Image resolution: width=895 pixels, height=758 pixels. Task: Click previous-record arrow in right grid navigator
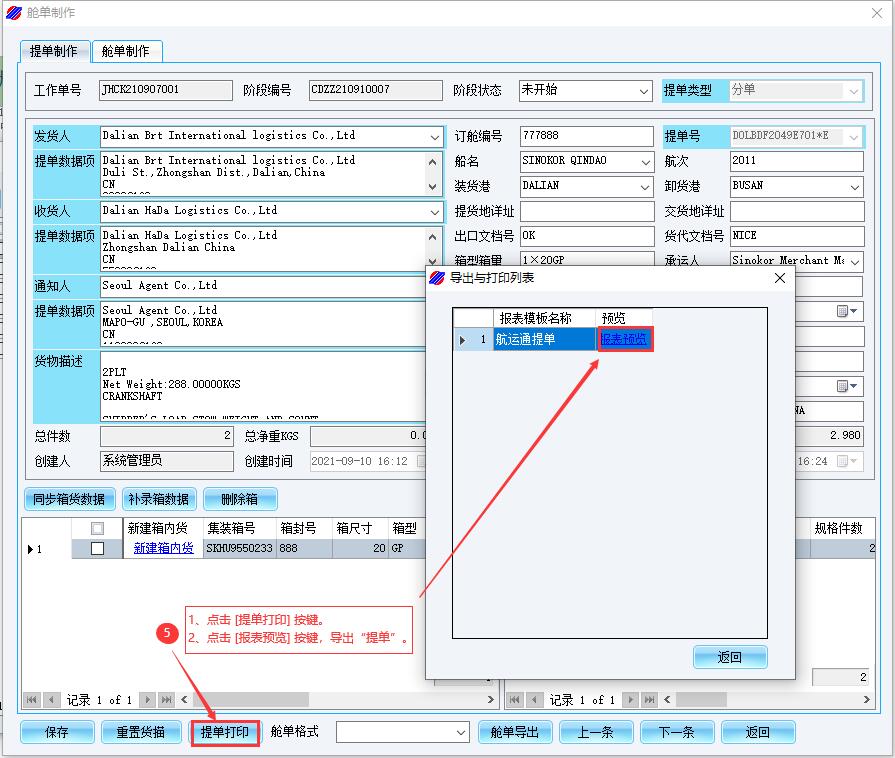[536, 700]
